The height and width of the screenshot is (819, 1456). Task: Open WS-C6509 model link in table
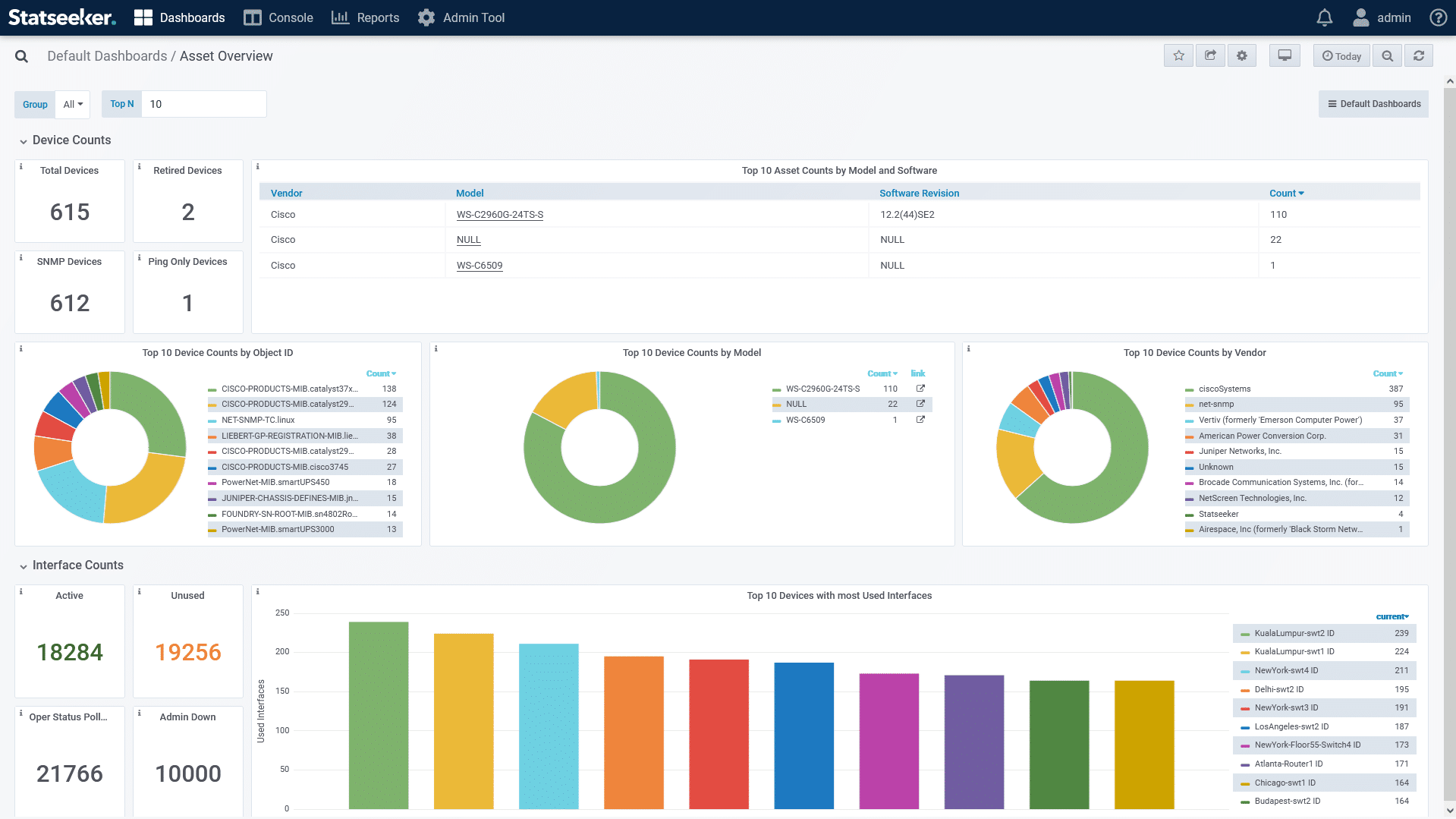click(x=480, y=266)
